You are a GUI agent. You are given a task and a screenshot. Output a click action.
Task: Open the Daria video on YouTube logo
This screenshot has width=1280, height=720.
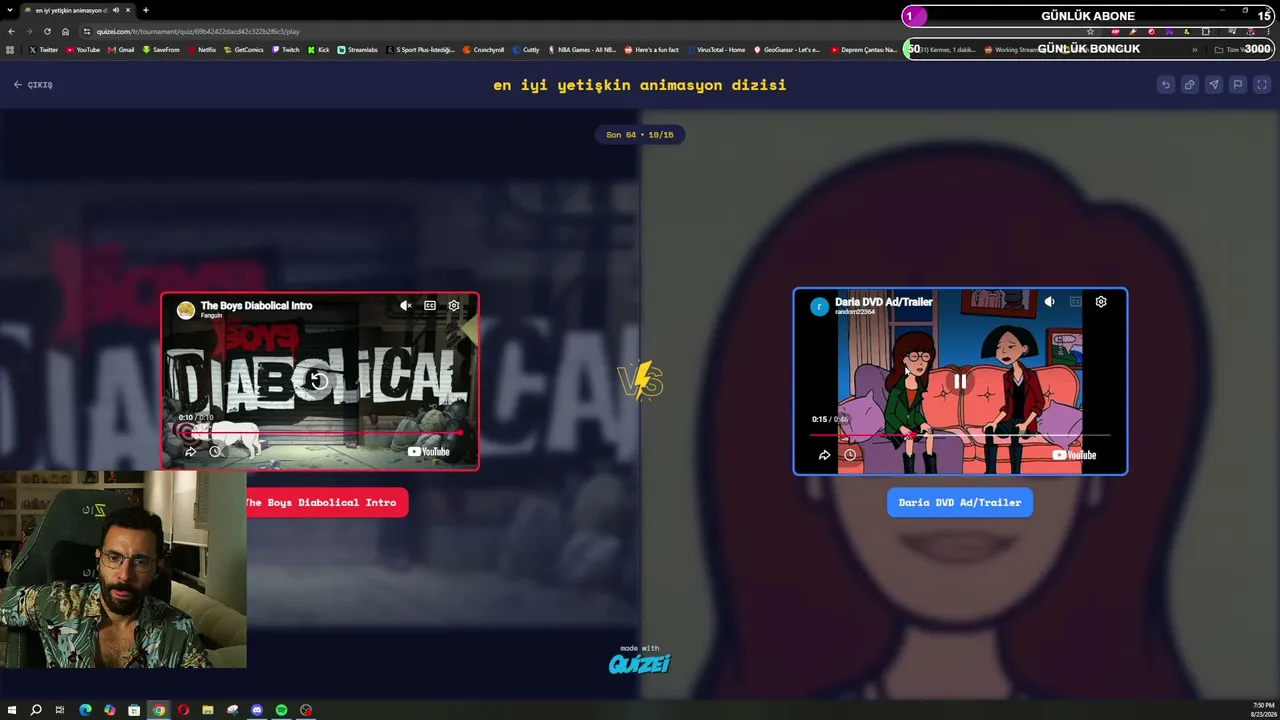click(x=1075, y=456)
